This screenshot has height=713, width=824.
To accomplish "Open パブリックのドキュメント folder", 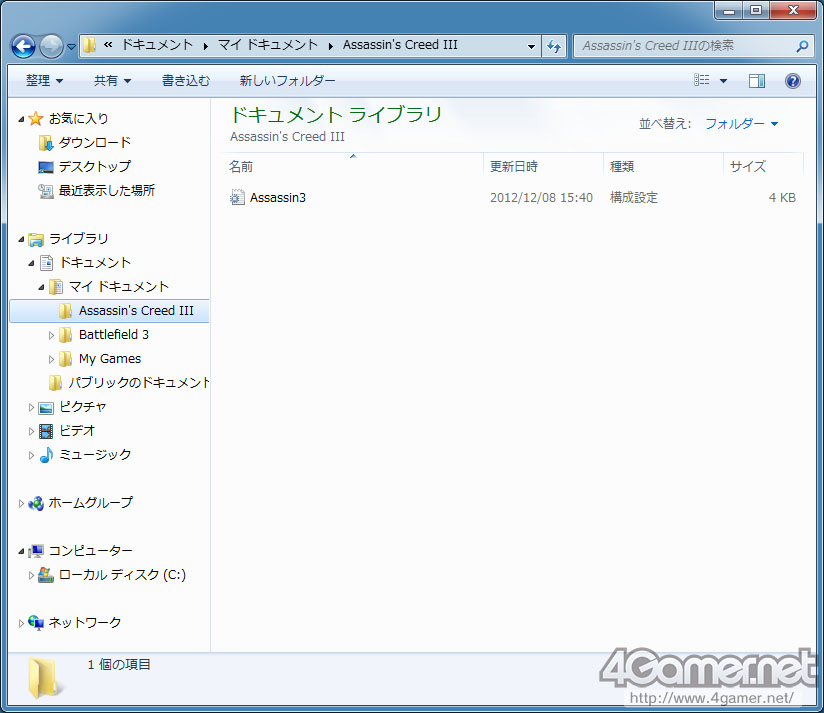I will click(139, 383).
